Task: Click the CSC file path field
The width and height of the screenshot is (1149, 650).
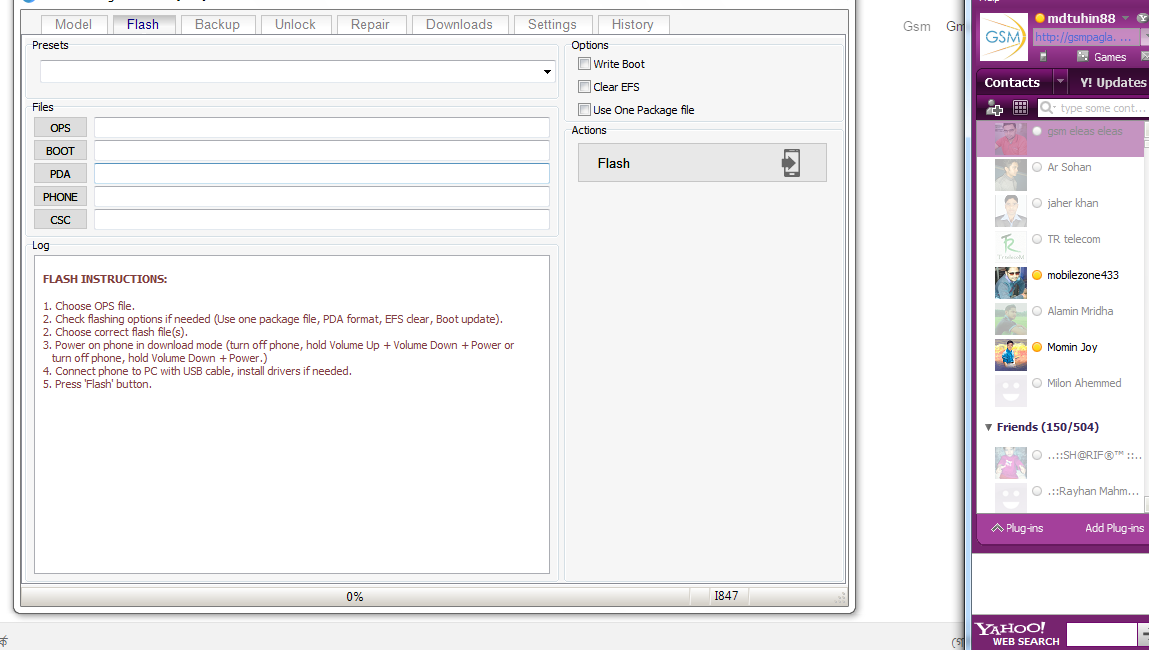Action: pos(322,219)
